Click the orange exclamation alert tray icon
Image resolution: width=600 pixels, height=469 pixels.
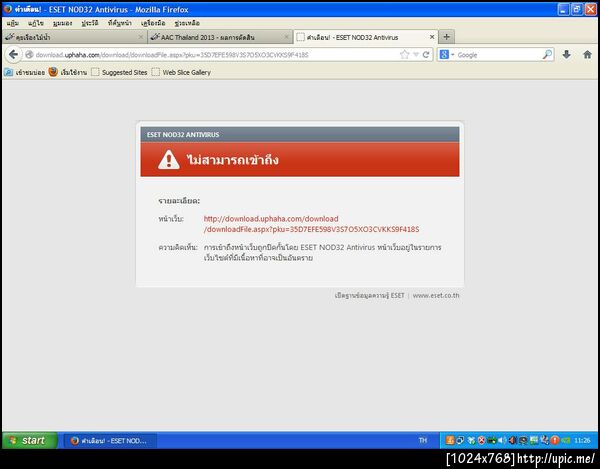(554, 440)
